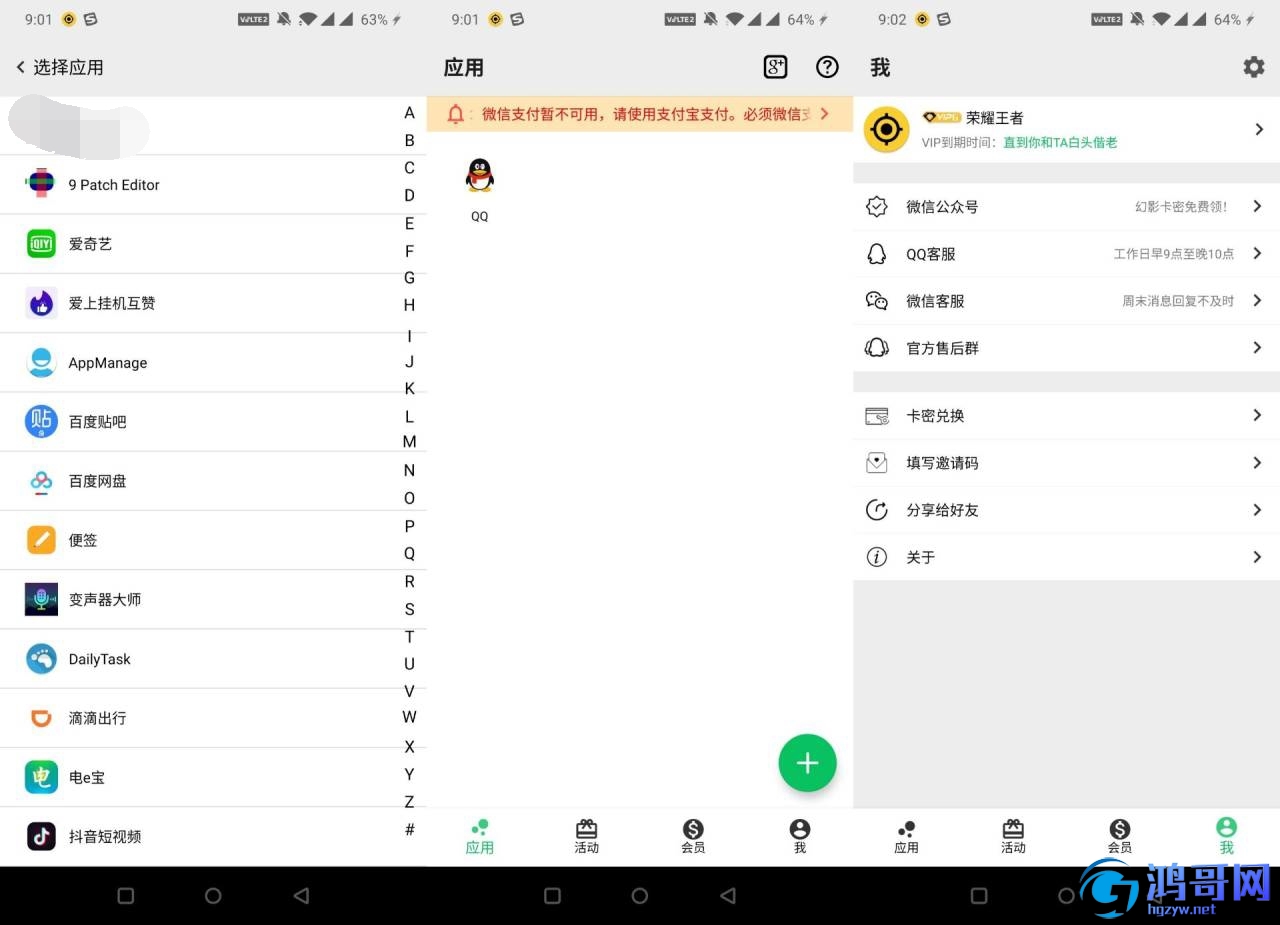Image resolution: width=1280 pixels, height=925 pixels.
Task: Click the 卡密兑换 card icon
Action: point(877,415)
